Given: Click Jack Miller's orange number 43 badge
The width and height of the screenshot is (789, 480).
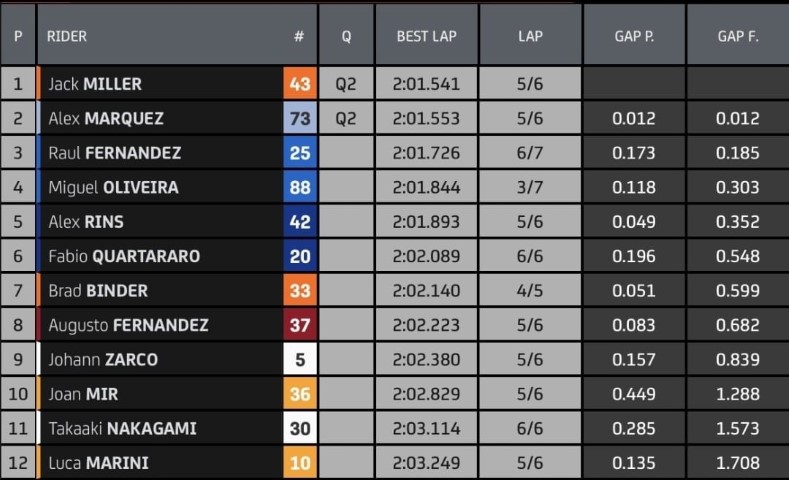Looking at the screenshot, I should (x=300, y=84).
